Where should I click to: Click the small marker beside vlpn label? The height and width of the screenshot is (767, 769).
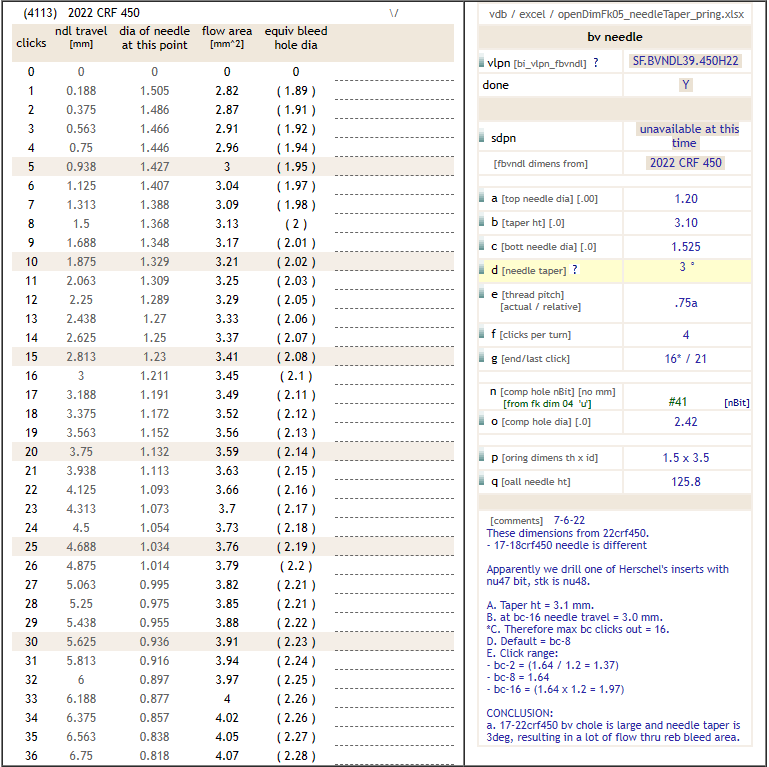coord(483,63)
